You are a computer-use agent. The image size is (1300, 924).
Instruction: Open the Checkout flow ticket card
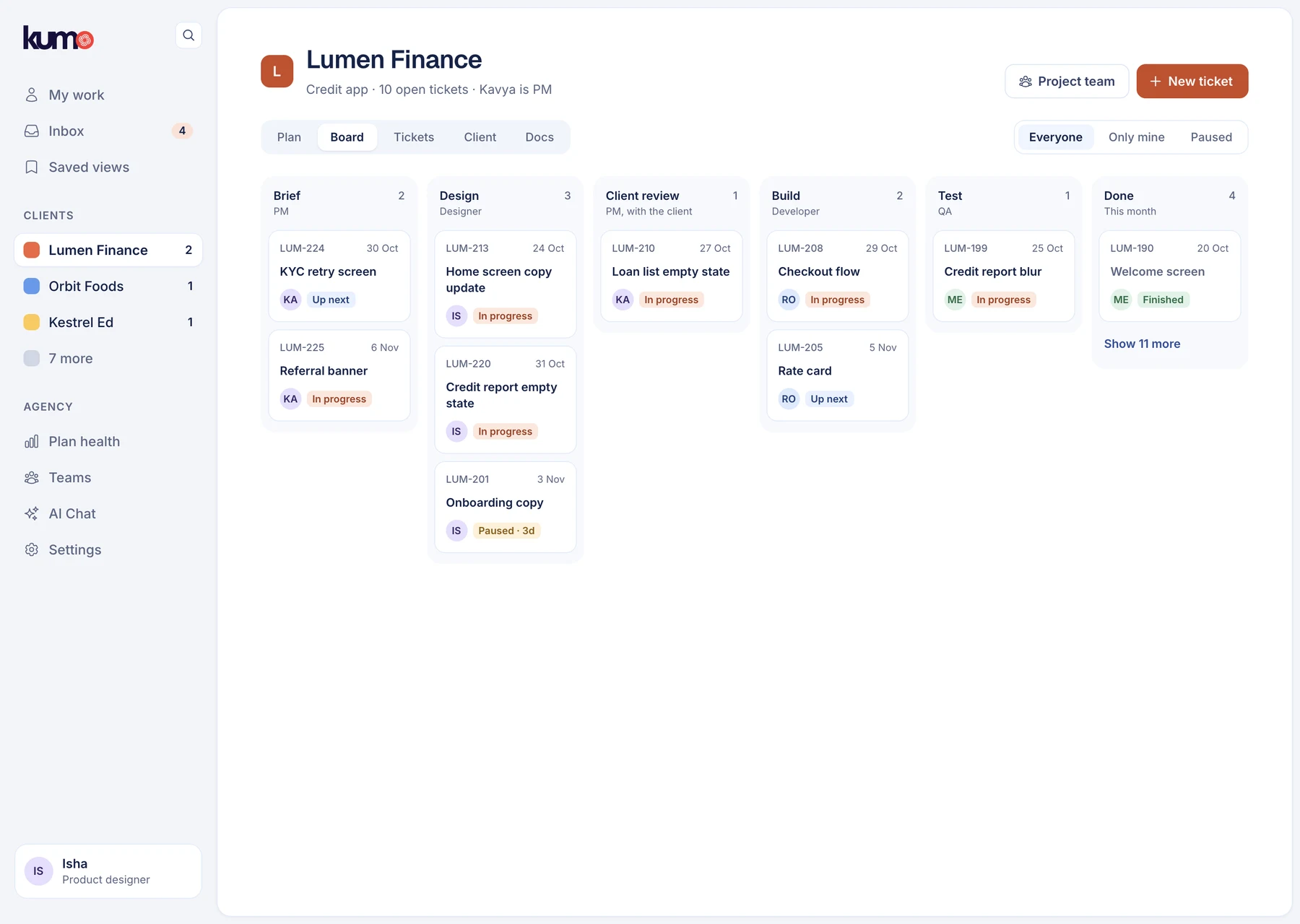[x=838, y=276]
